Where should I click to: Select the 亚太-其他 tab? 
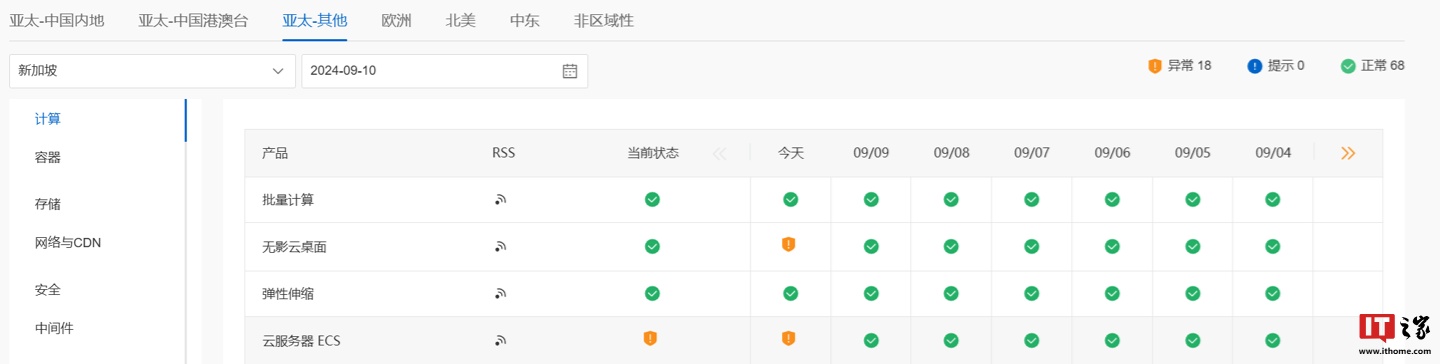(x=315, y=20)
